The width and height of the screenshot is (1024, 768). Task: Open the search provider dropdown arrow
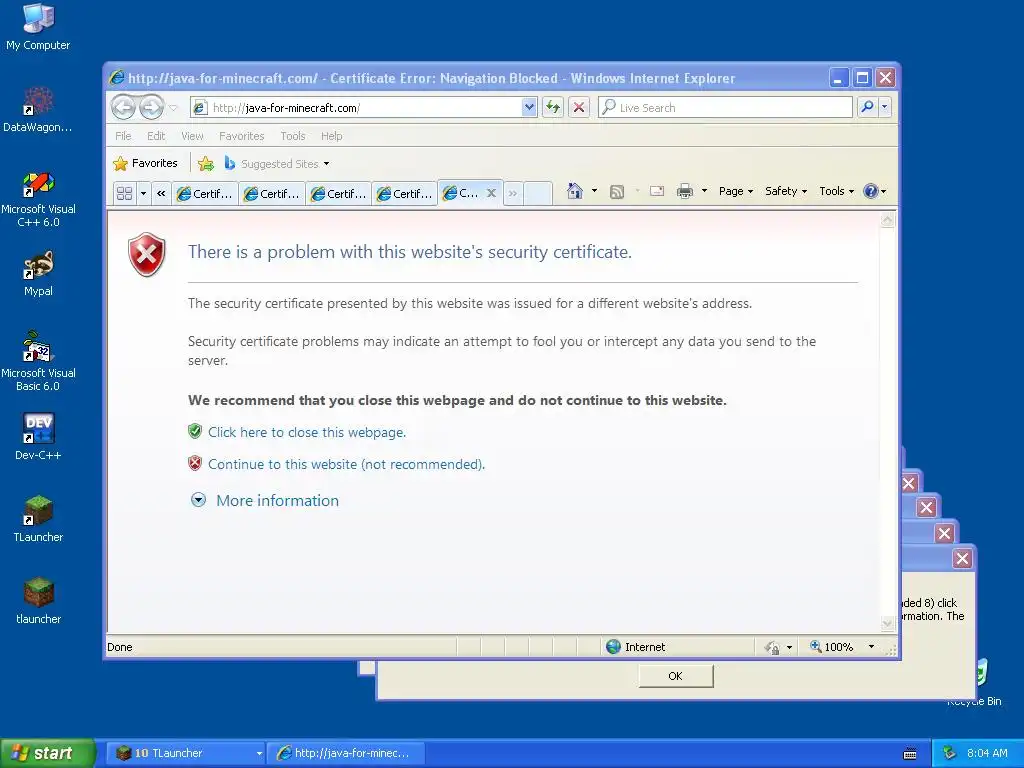point(884,106)
